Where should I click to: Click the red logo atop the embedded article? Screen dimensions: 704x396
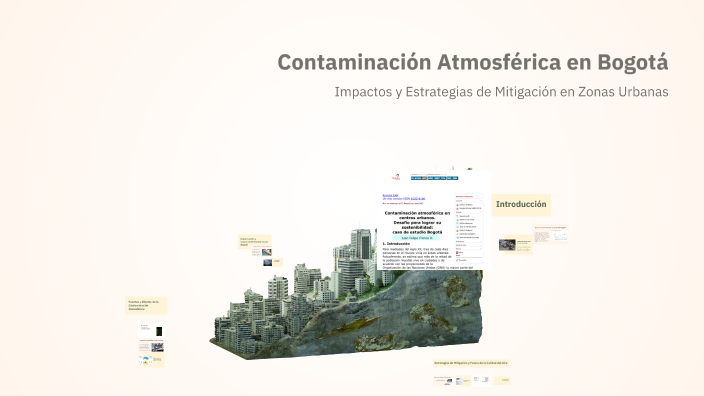396,177
